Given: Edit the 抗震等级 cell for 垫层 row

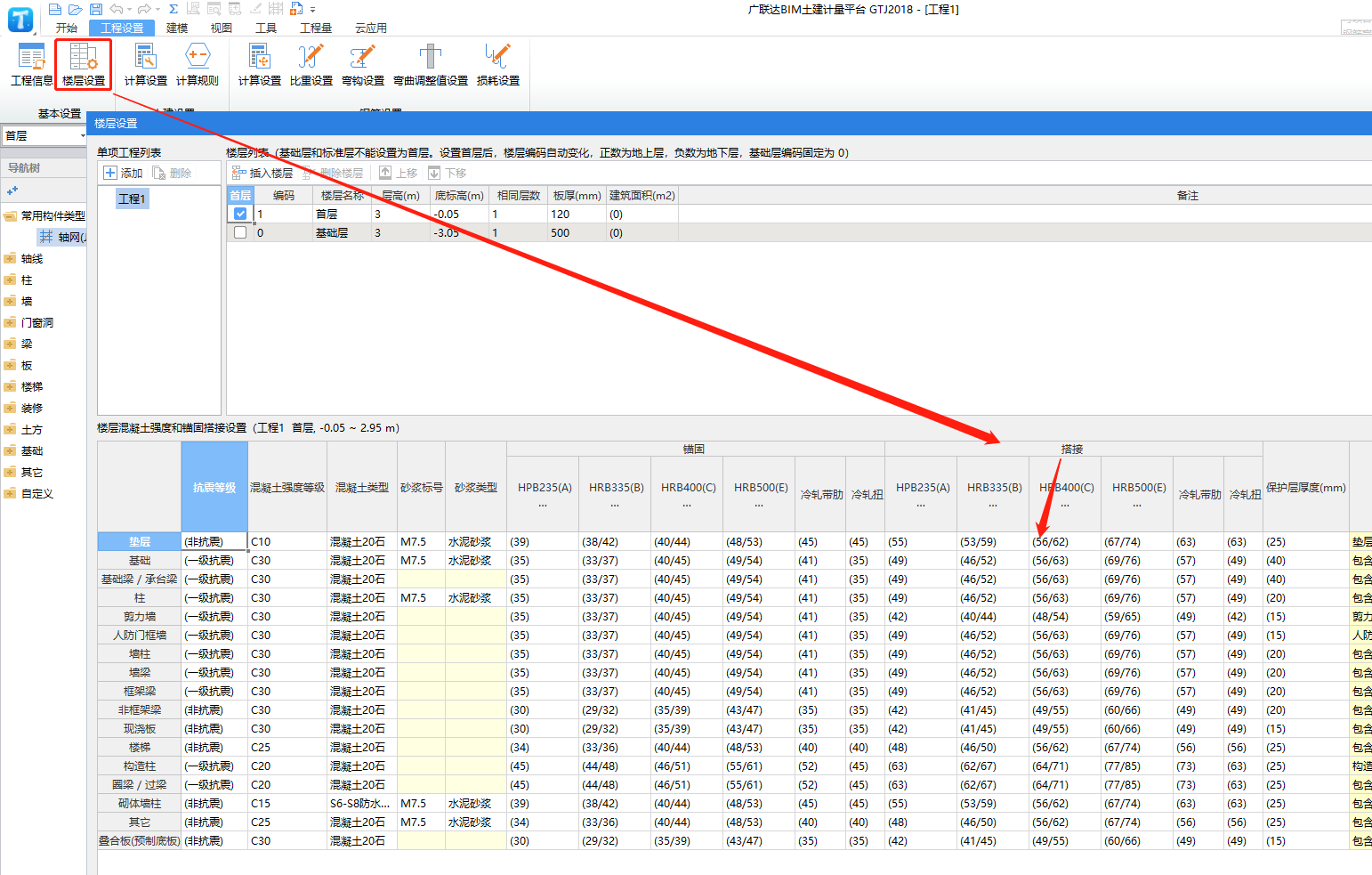Looking at the screenshot, I should pyautogui.click(x=214, y=541).
